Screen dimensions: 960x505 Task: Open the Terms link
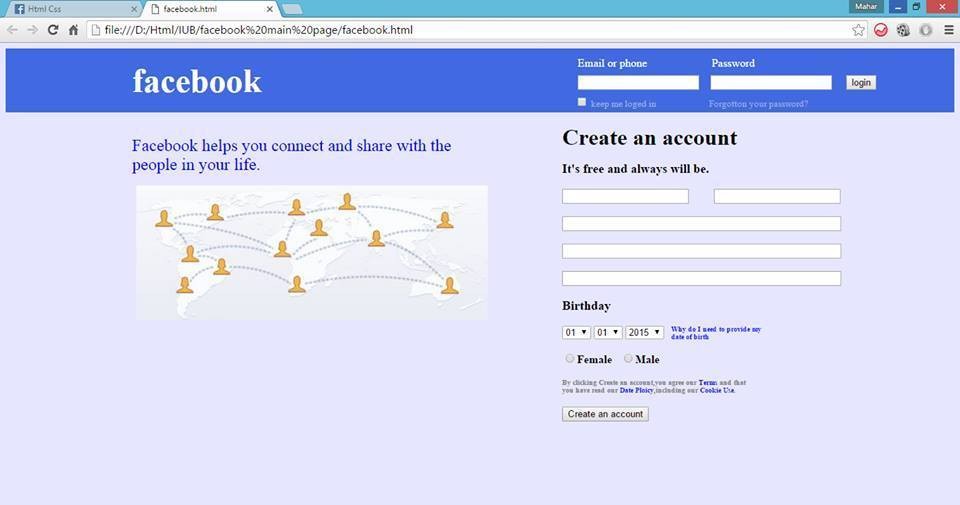707,383
